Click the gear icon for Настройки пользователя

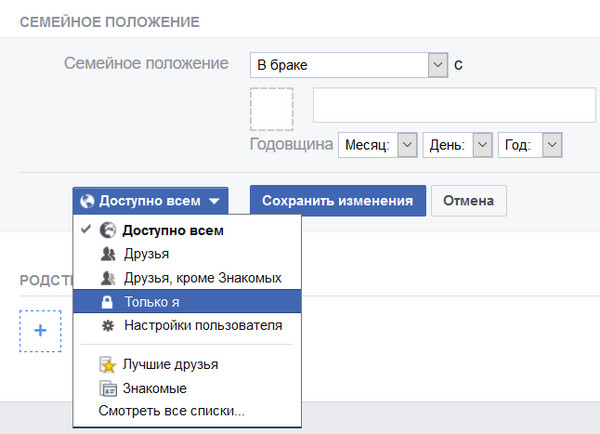pos(108,326)
